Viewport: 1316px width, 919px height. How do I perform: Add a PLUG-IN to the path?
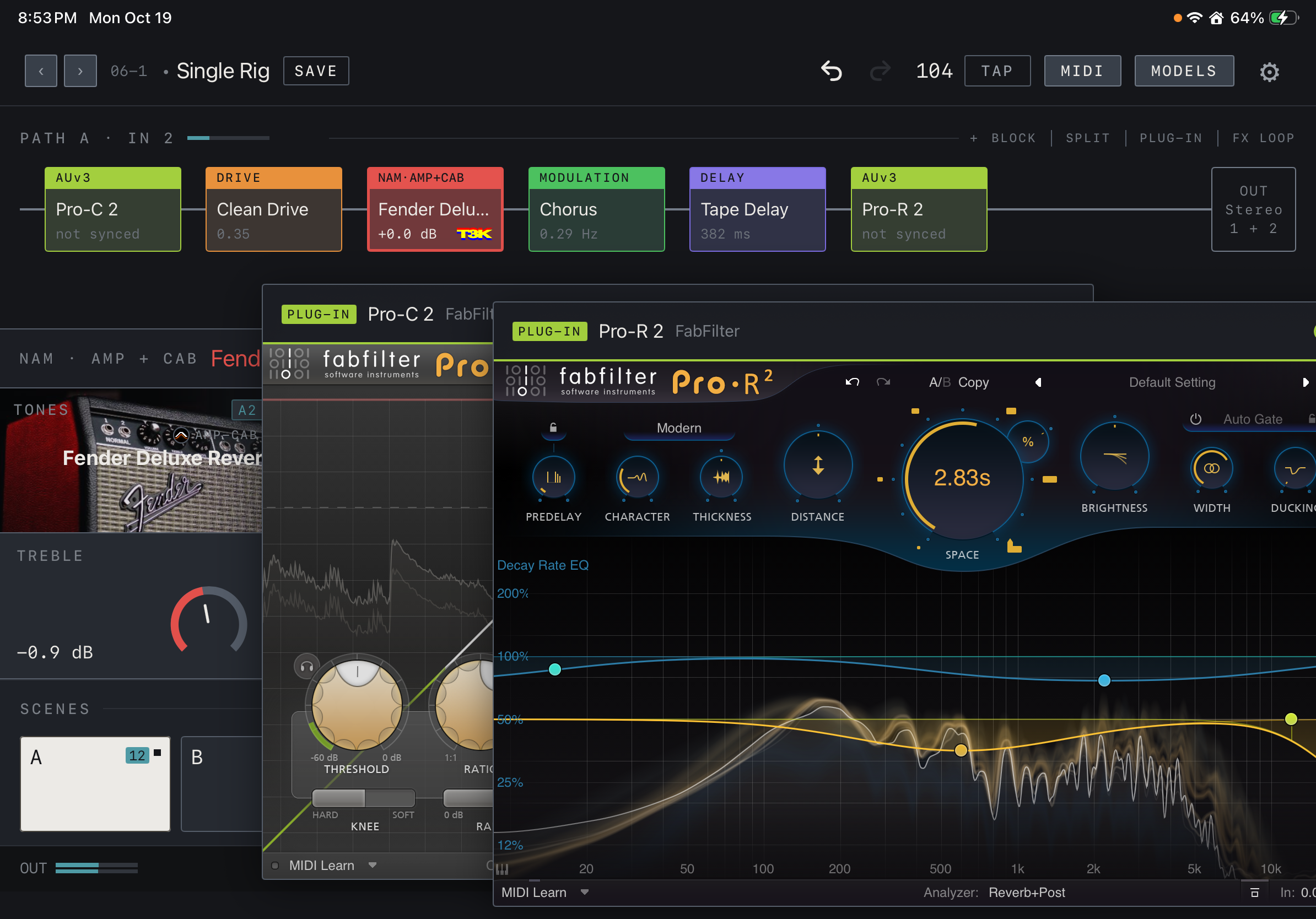point(1171,138)
